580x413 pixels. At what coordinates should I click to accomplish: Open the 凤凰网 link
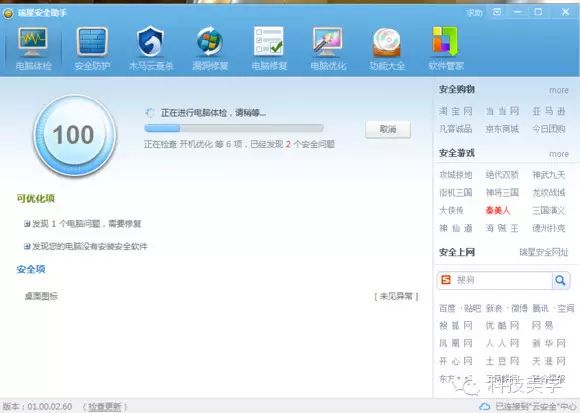coord(456,343)
